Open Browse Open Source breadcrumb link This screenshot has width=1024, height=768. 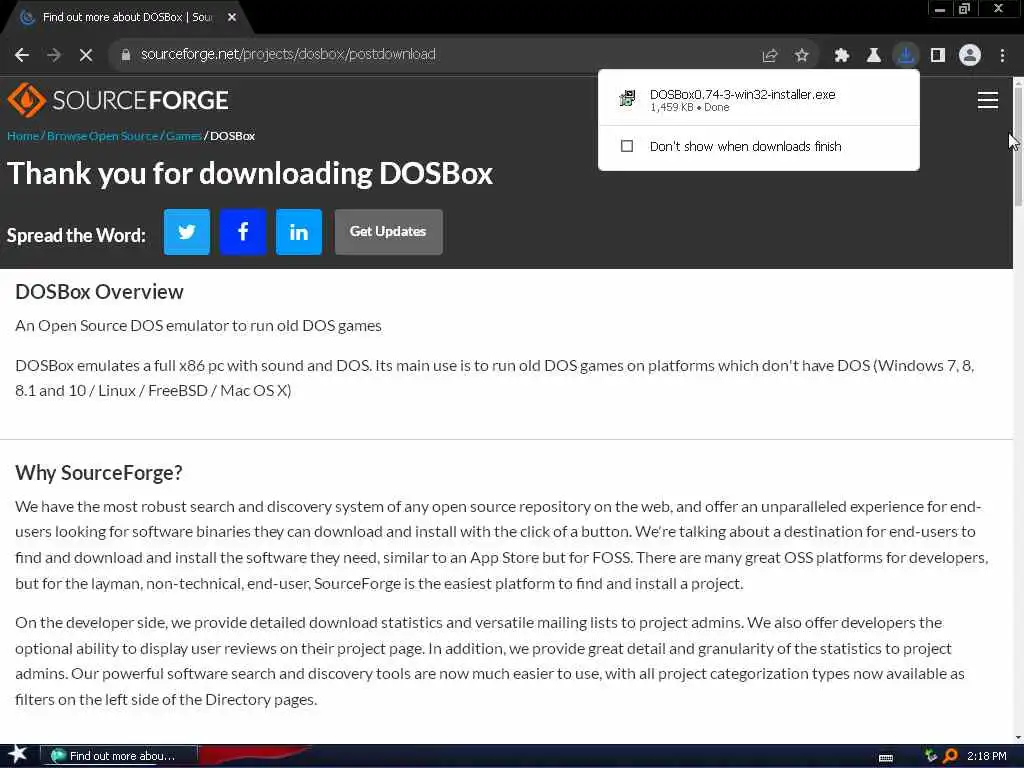pos(103,136)
